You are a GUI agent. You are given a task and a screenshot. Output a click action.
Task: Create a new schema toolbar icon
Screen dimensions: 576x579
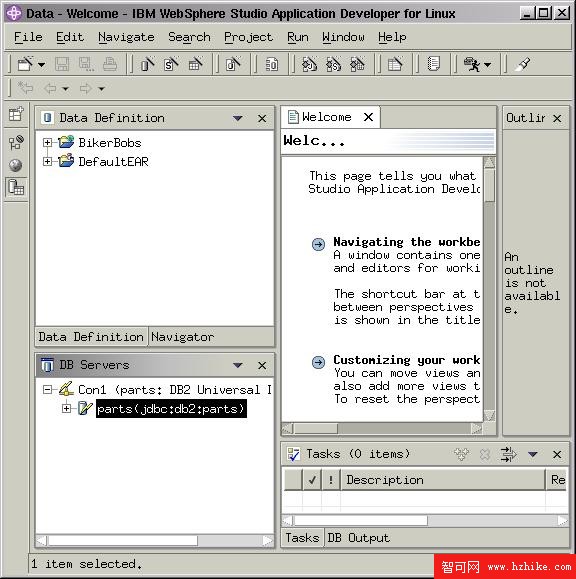click(171, 64)
